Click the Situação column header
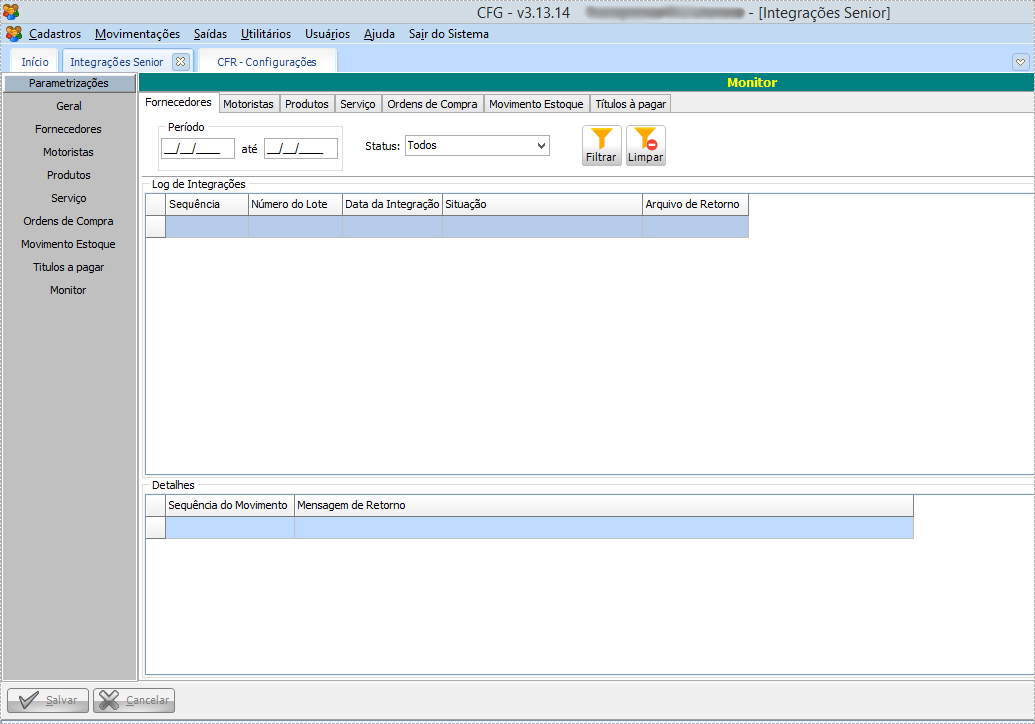Viewport: 1035px width, 724px height. (x=542, y=205)
